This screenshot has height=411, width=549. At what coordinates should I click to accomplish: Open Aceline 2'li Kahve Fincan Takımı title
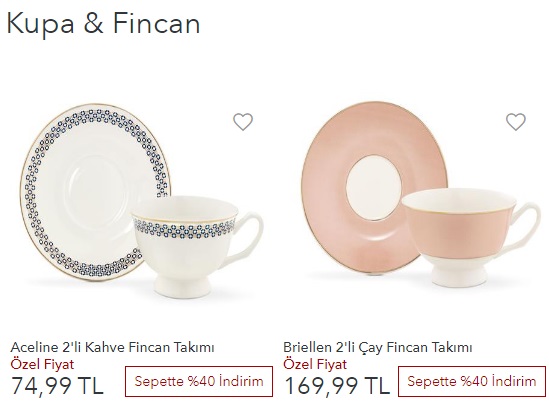tap(112, 347)
